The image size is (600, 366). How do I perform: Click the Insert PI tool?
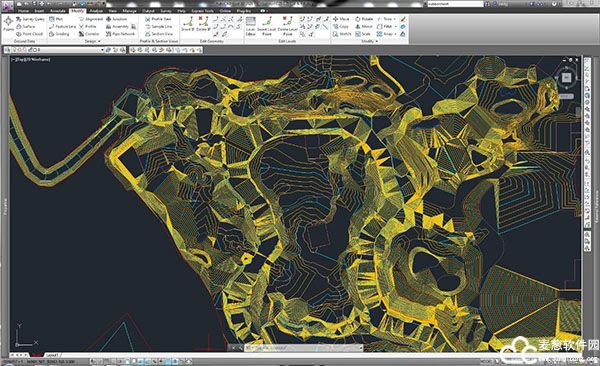tap(188, 24)
